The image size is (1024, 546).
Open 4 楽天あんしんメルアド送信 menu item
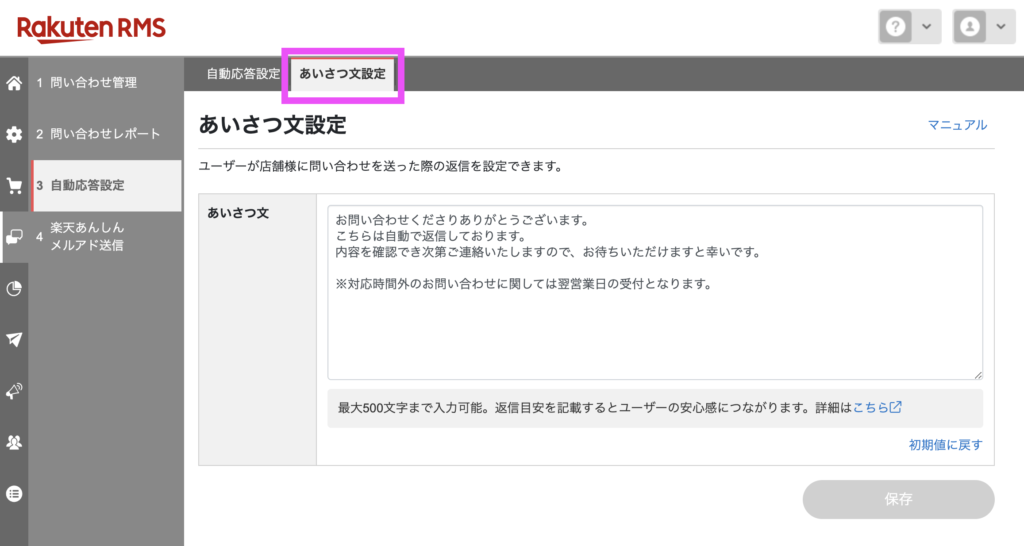point(104,236)
